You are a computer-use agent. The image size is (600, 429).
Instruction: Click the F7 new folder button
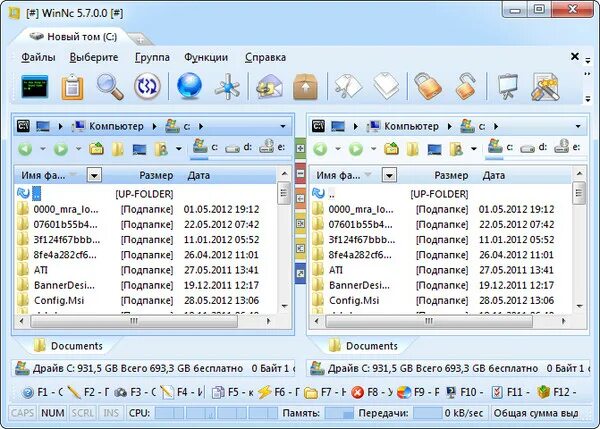click(x=326, y=392)
